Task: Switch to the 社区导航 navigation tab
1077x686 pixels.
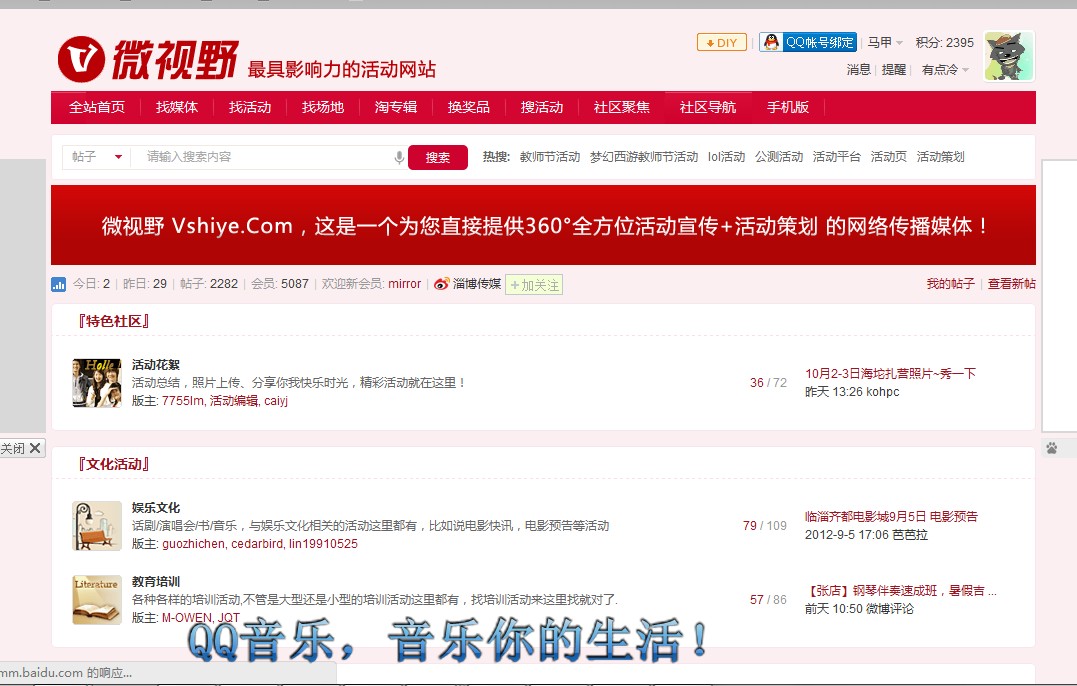Action: [708, 107]
